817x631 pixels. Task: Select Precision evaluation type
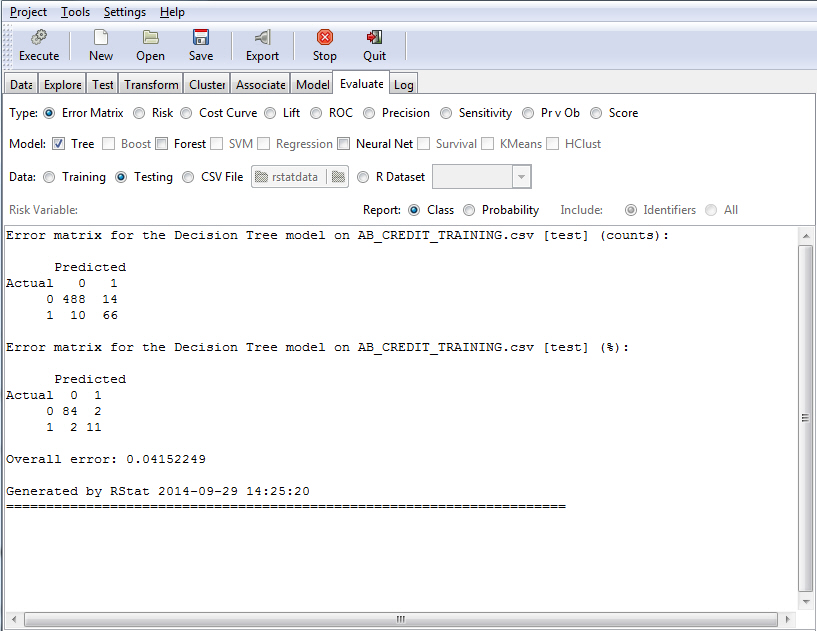(369, 113)
